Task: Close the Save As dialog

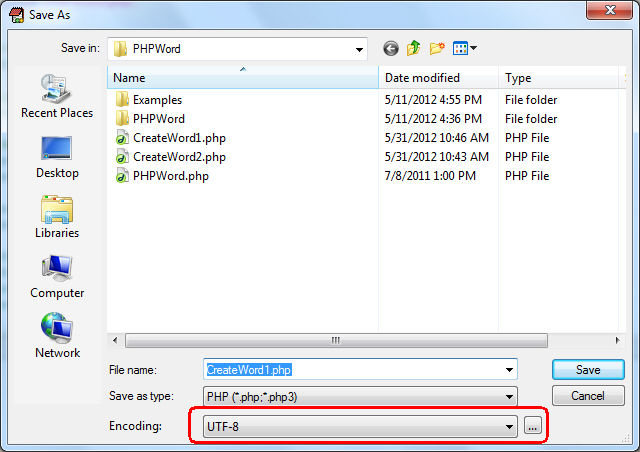Action: [x=610, y=10]
